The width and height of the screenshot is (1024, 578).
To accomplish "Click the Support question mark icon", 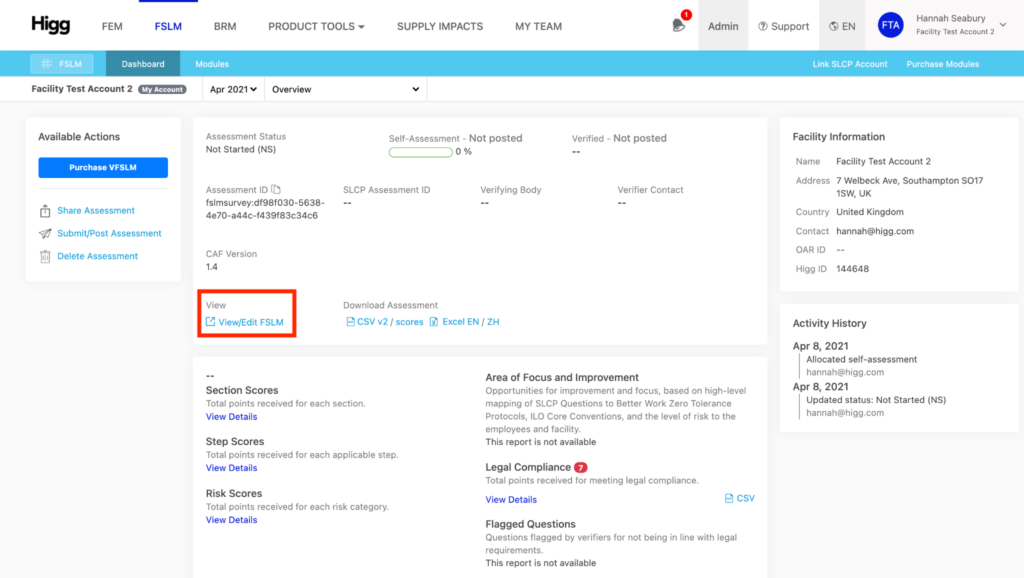I will pos(763,26).
